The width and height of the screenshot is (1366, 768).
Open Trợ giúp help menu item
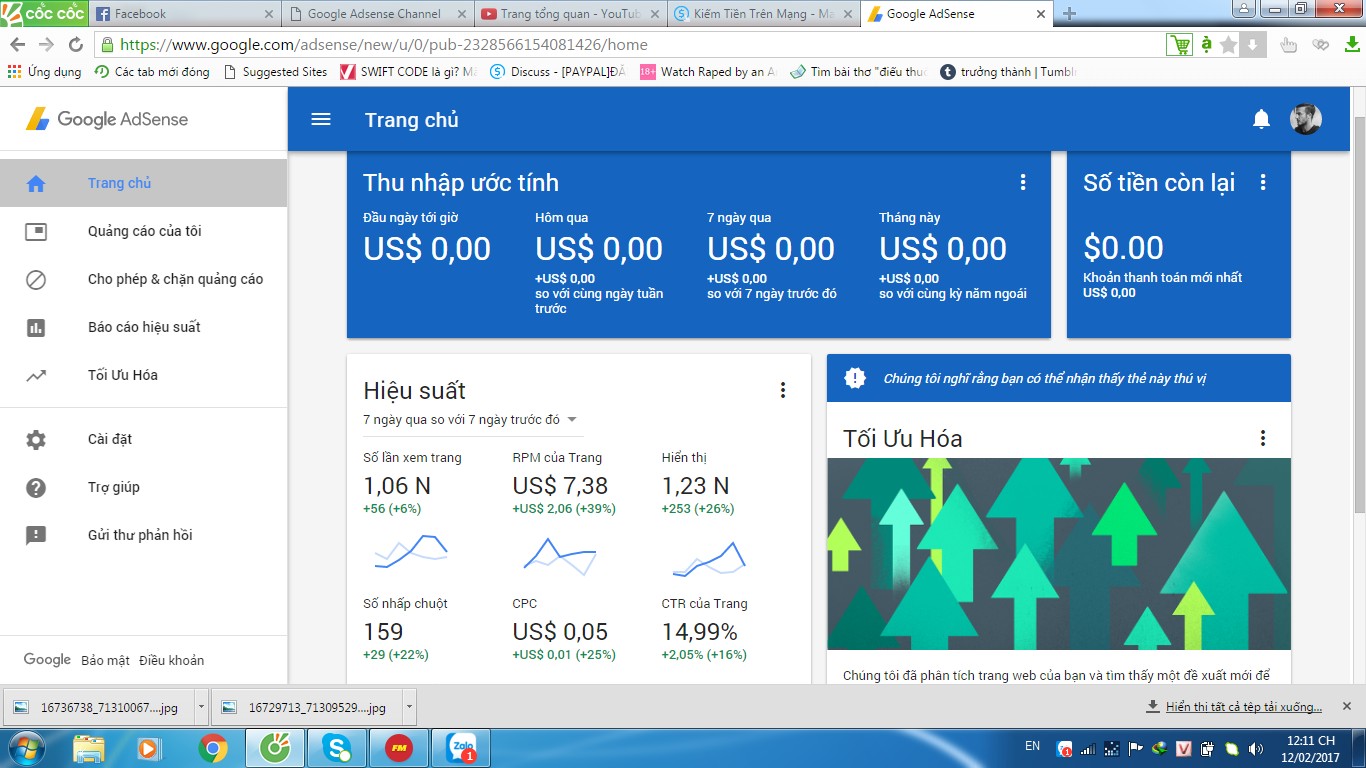143,487
